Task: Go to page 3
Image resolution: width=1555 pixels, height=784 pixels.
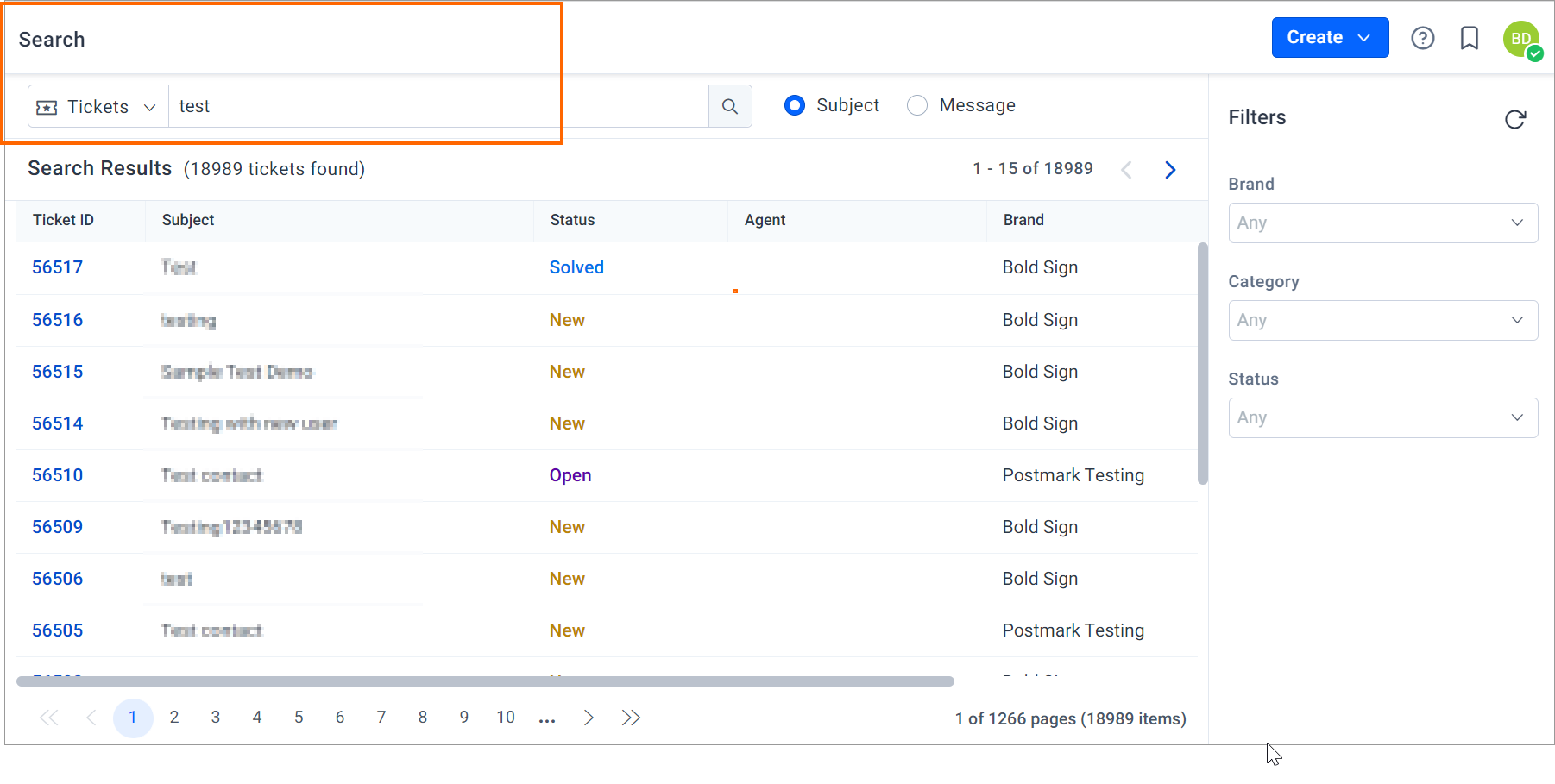Action: tap(216, 718)
